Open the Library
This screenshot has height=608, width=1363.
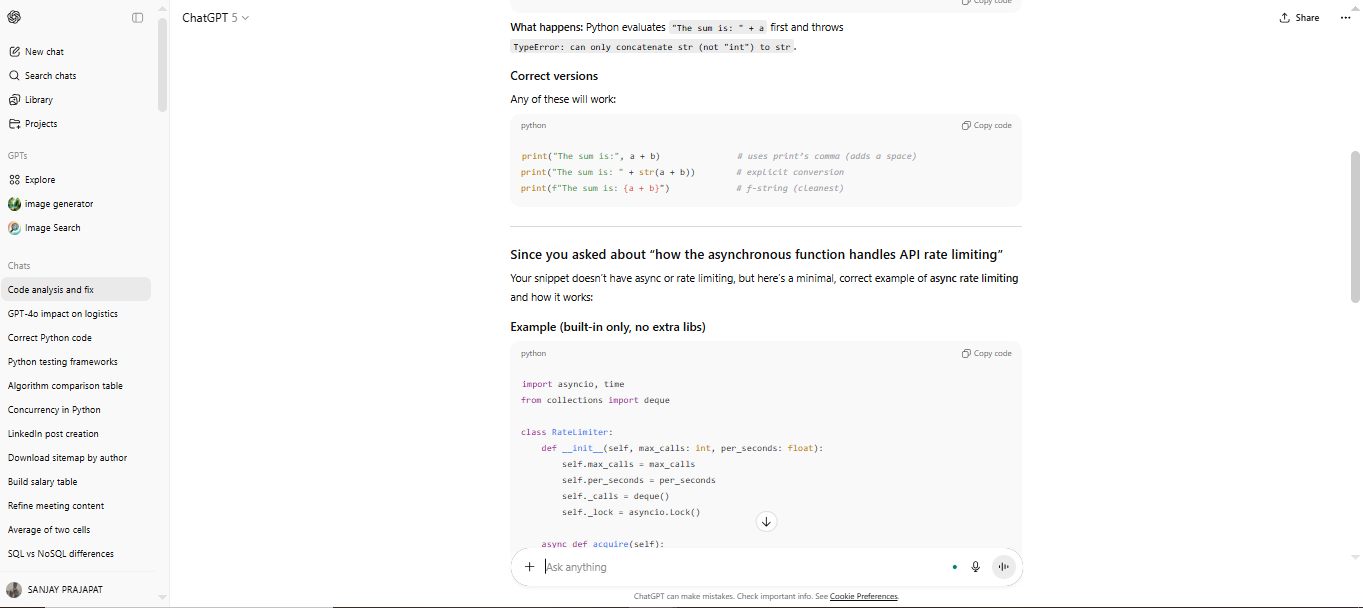[37, 99]
